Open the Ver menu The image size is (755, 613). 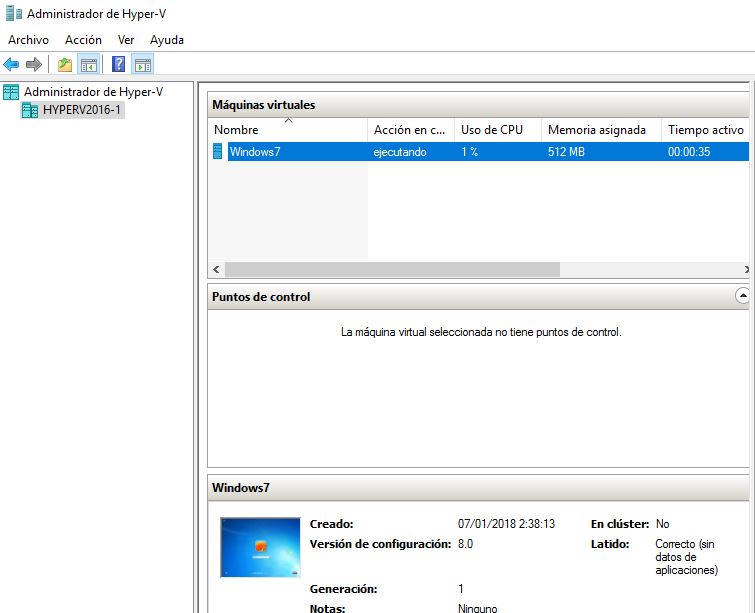126,40
